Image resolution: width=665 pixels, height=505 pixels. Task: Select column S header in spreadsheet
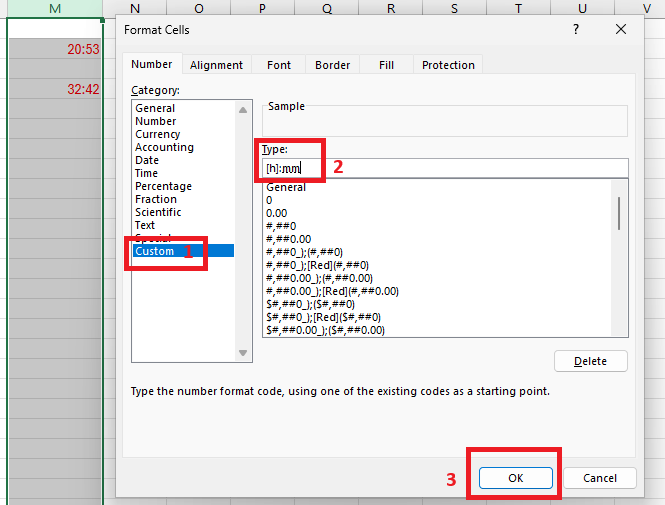pos(454,8)
